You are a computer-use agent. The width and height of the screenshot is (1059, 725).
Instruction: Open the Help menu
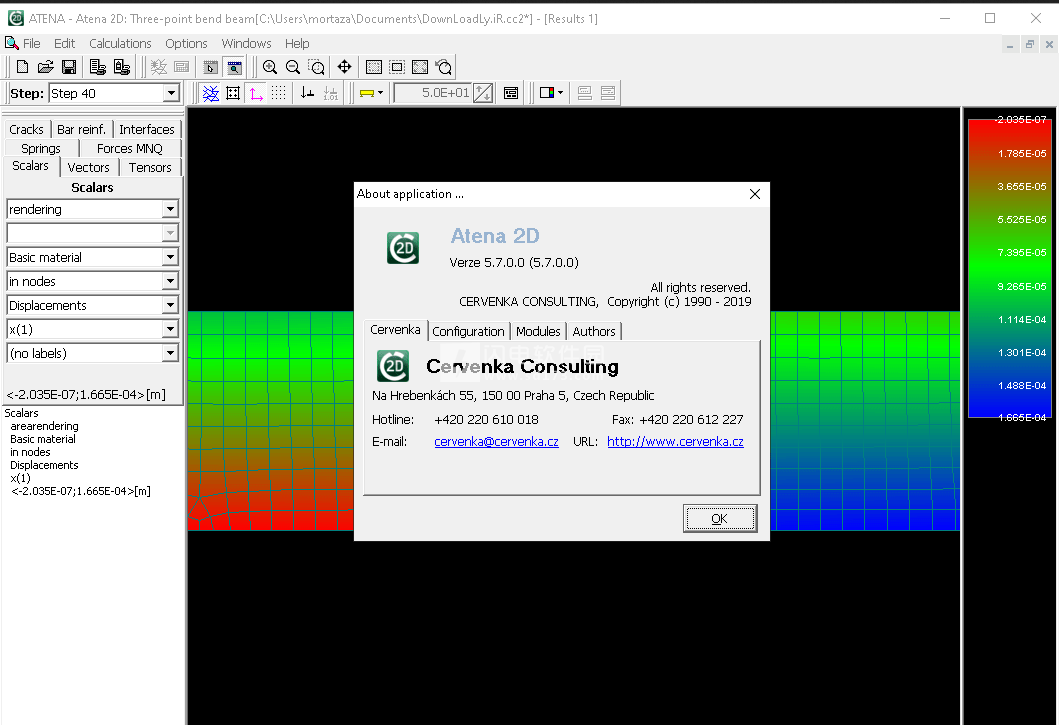coord(297,43)
